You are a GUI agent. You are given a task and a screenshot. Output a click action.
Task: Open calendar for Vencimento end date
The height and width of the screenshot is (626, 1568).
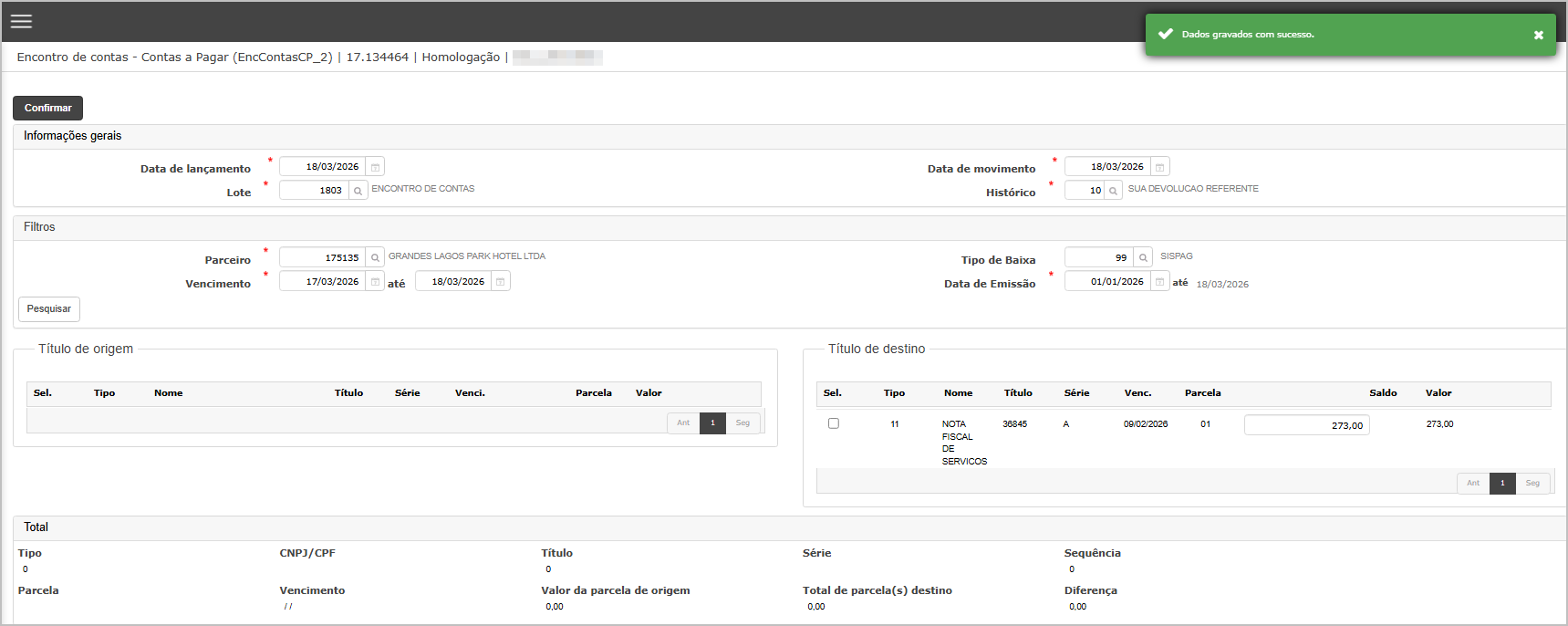[x=500, y=282]
